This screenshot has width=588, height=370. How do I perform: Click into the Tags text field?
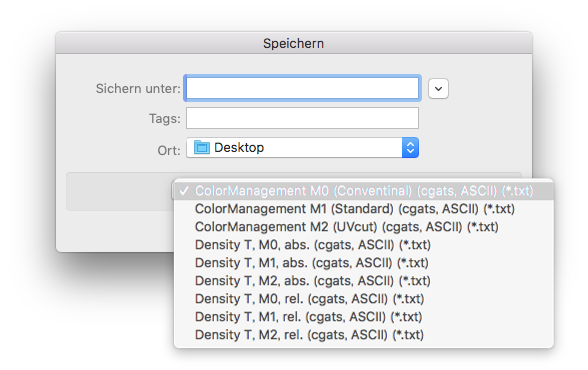click(302, 118)
